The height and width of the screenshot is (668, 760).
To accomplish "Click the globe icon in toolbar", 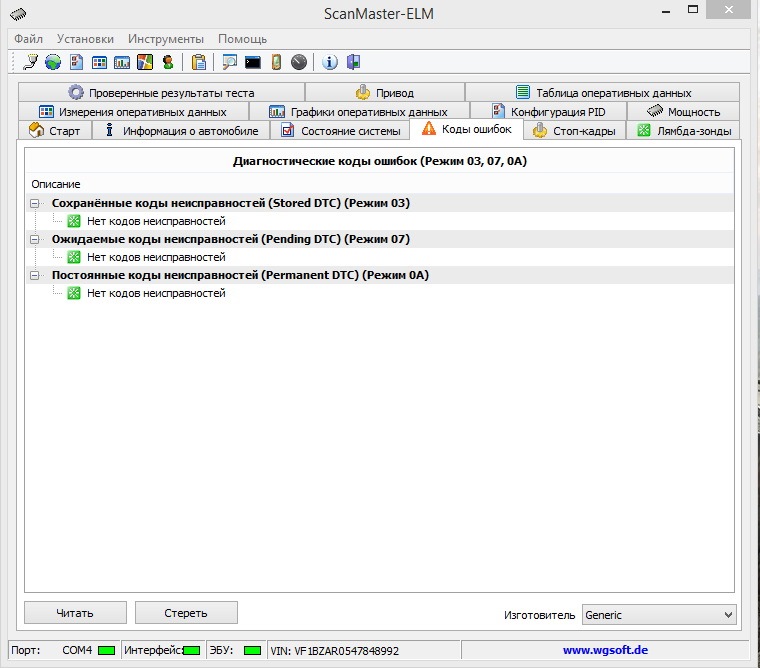I will click(53, 62).
